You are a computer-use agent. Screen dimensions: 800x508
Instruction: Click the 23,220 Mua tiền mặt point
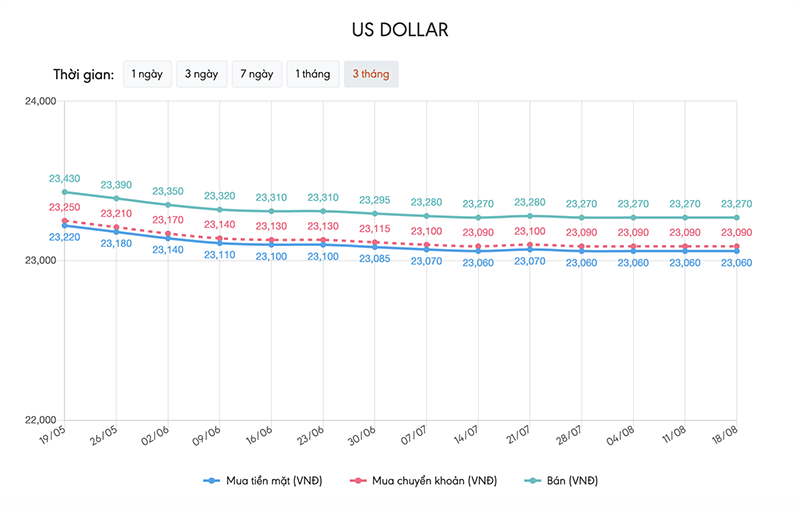coord(64,226)
